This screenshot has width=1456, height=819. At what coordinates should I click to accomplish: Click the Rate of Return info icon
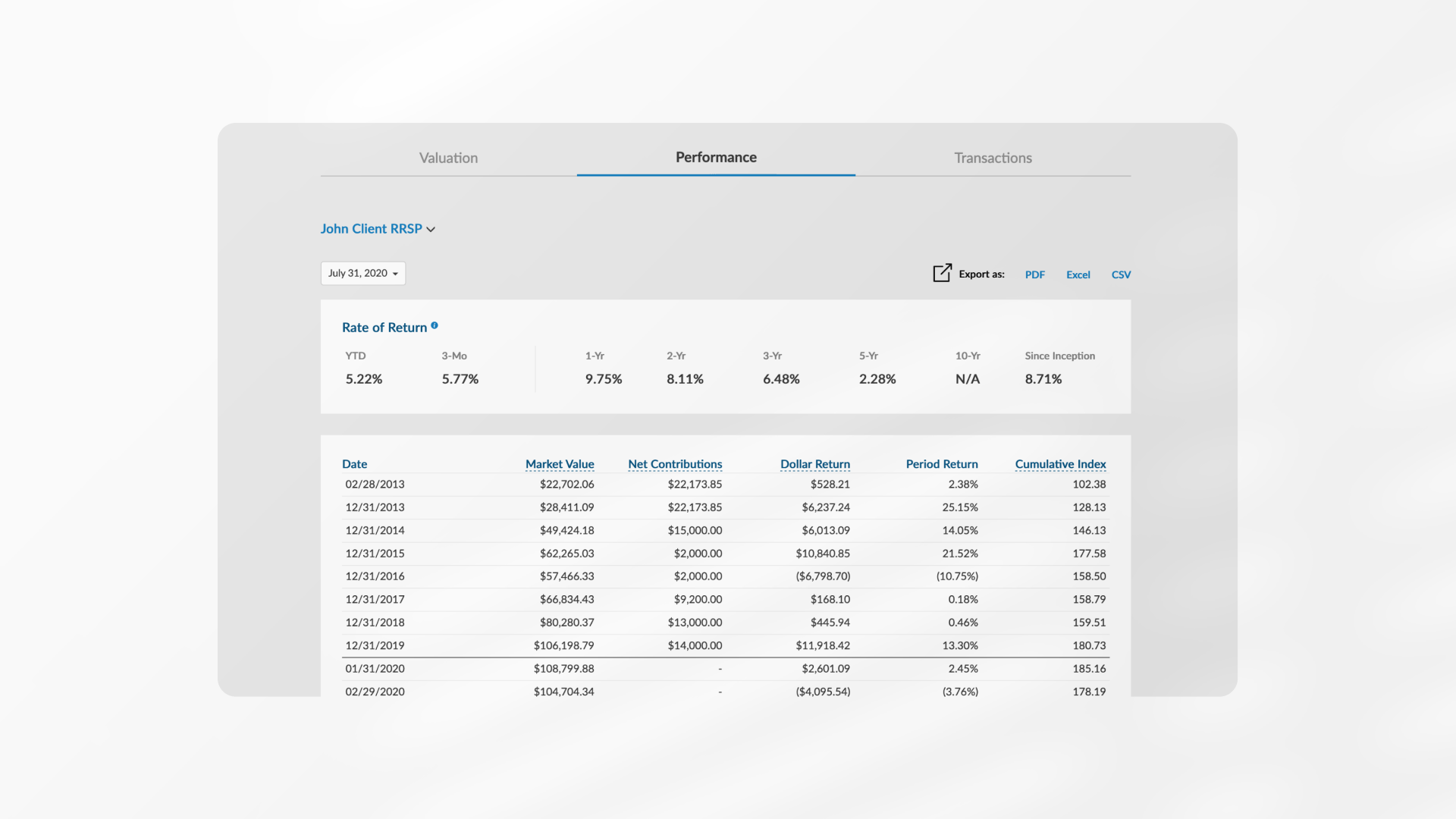coord(435,325)
